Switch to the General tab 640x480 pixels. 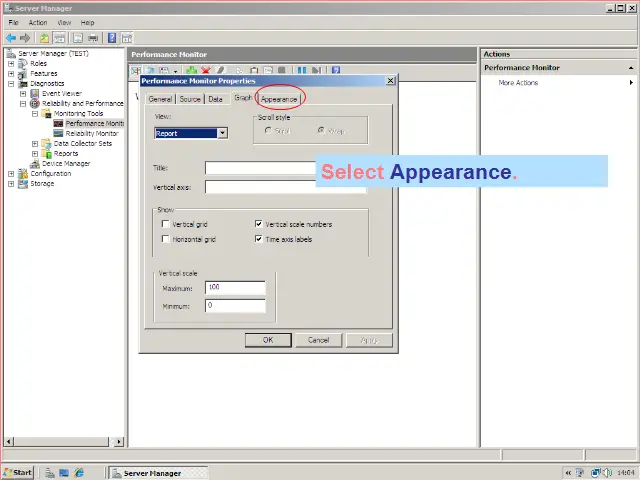click(160, 99)
